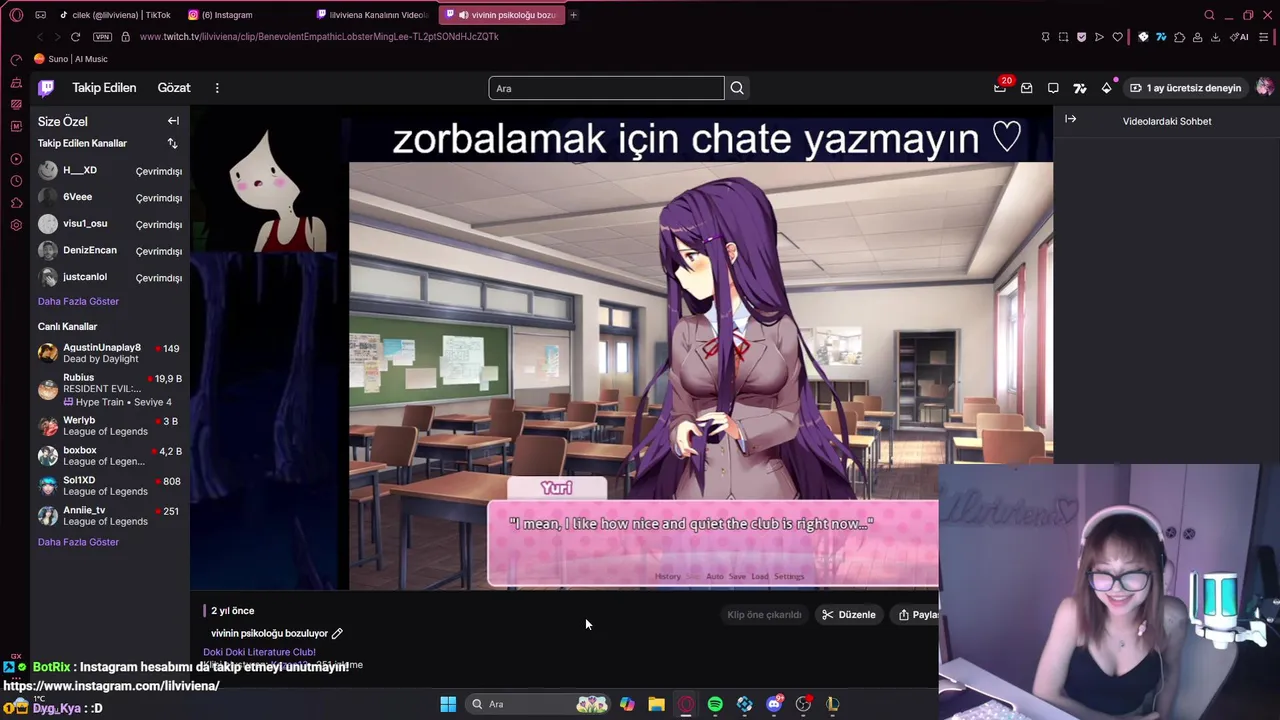Viewport: 1280px width, 720px height.
Task: Open DenizEncan channel in sidebar
Action: point(110,251)
